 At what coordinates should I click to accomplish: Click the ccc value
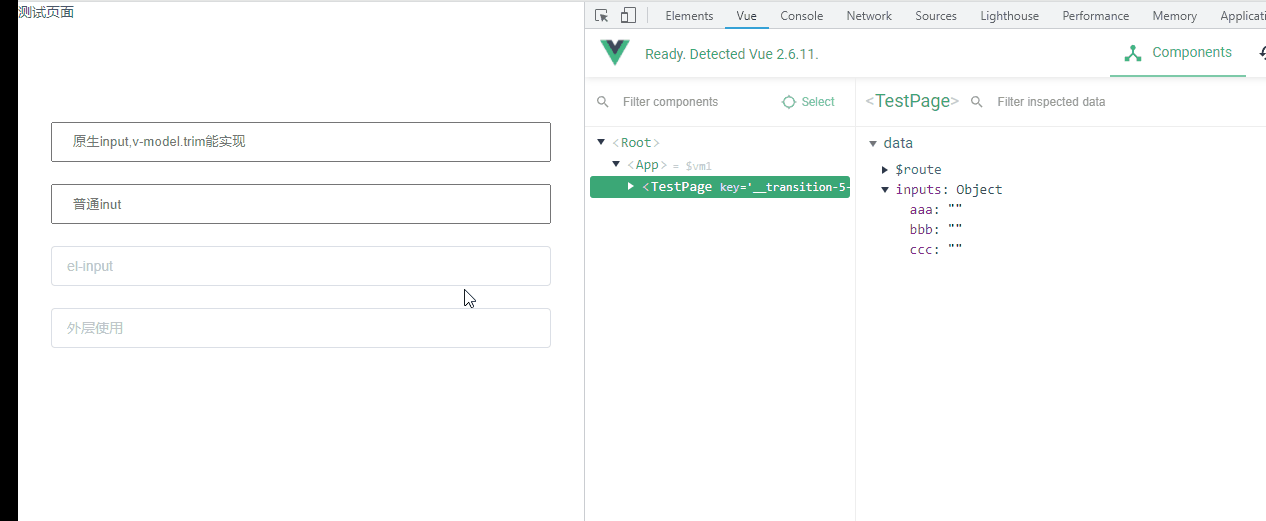point(955,250)
